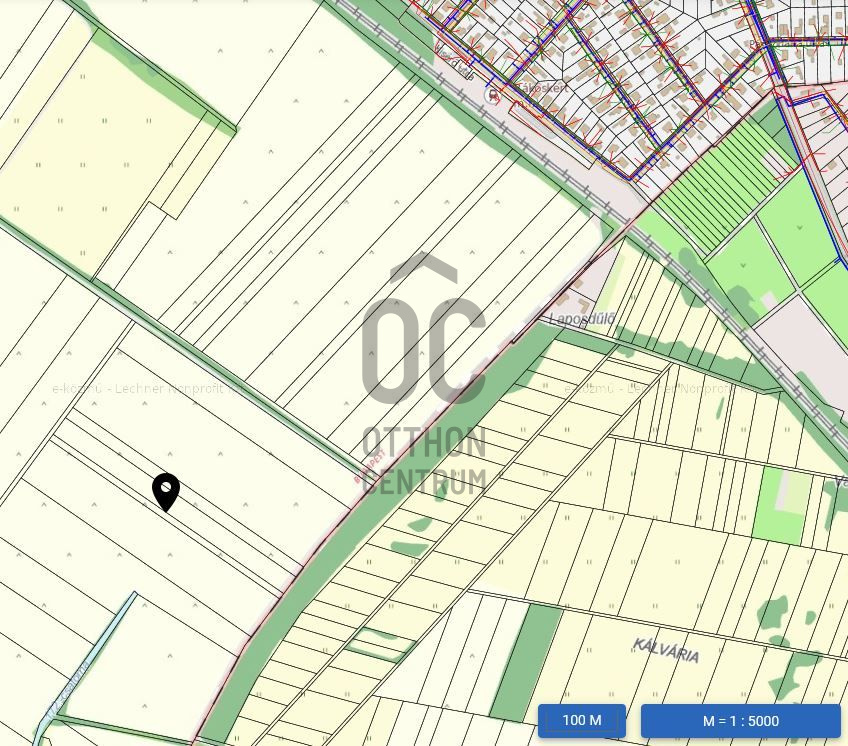Select the railway station icon near Táboskert
848x746 pixels.
point(493,96)
